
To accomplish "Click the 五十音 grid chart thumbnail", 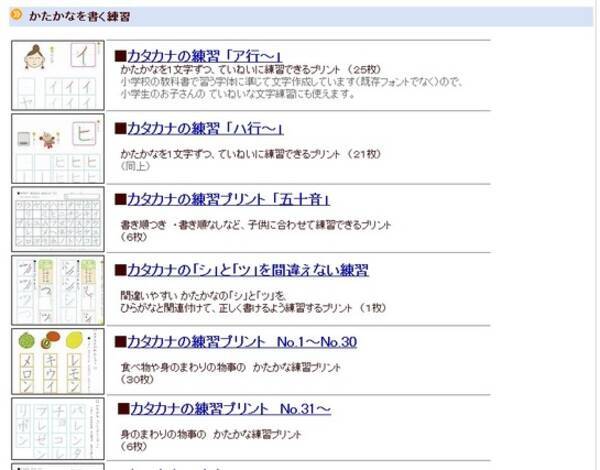I will coord(58,219).
